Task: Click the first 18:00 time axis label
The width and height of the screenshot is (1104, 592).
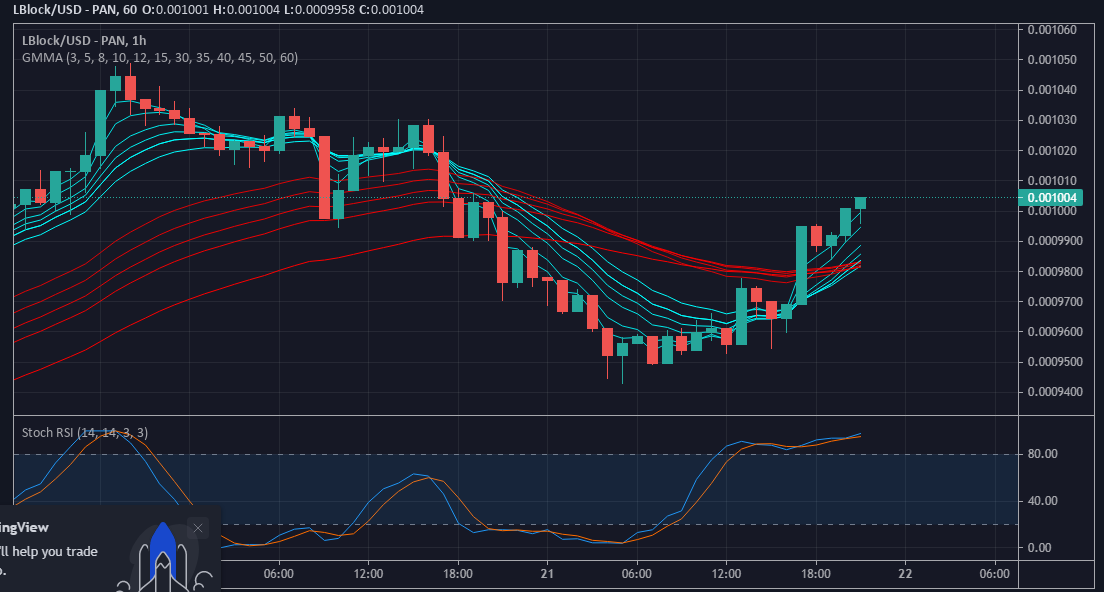Action: coord(458,574)
